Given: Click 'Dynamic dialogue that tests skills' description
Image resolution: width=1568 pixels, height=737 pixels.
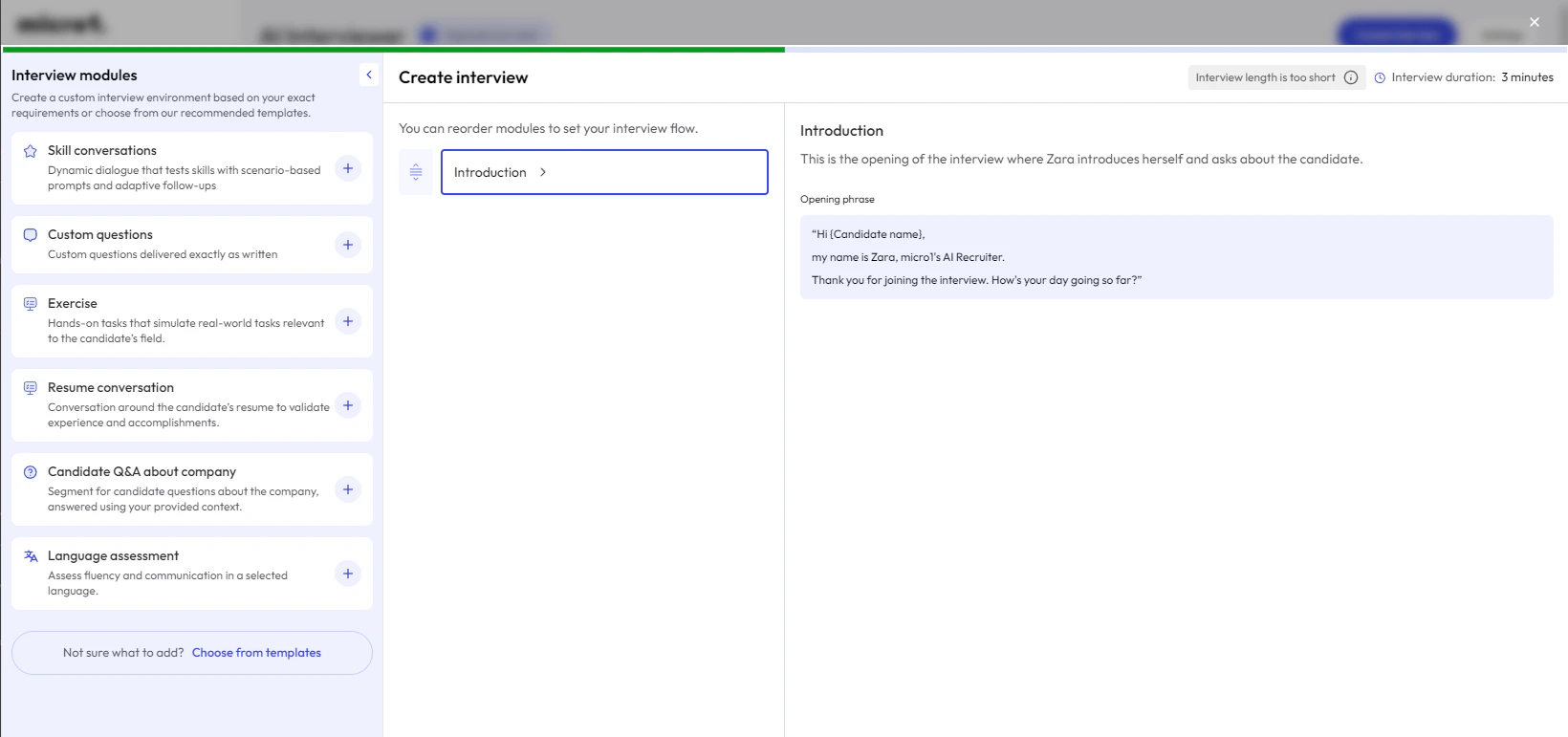Looking at the screenshot, I should (185, 178).
